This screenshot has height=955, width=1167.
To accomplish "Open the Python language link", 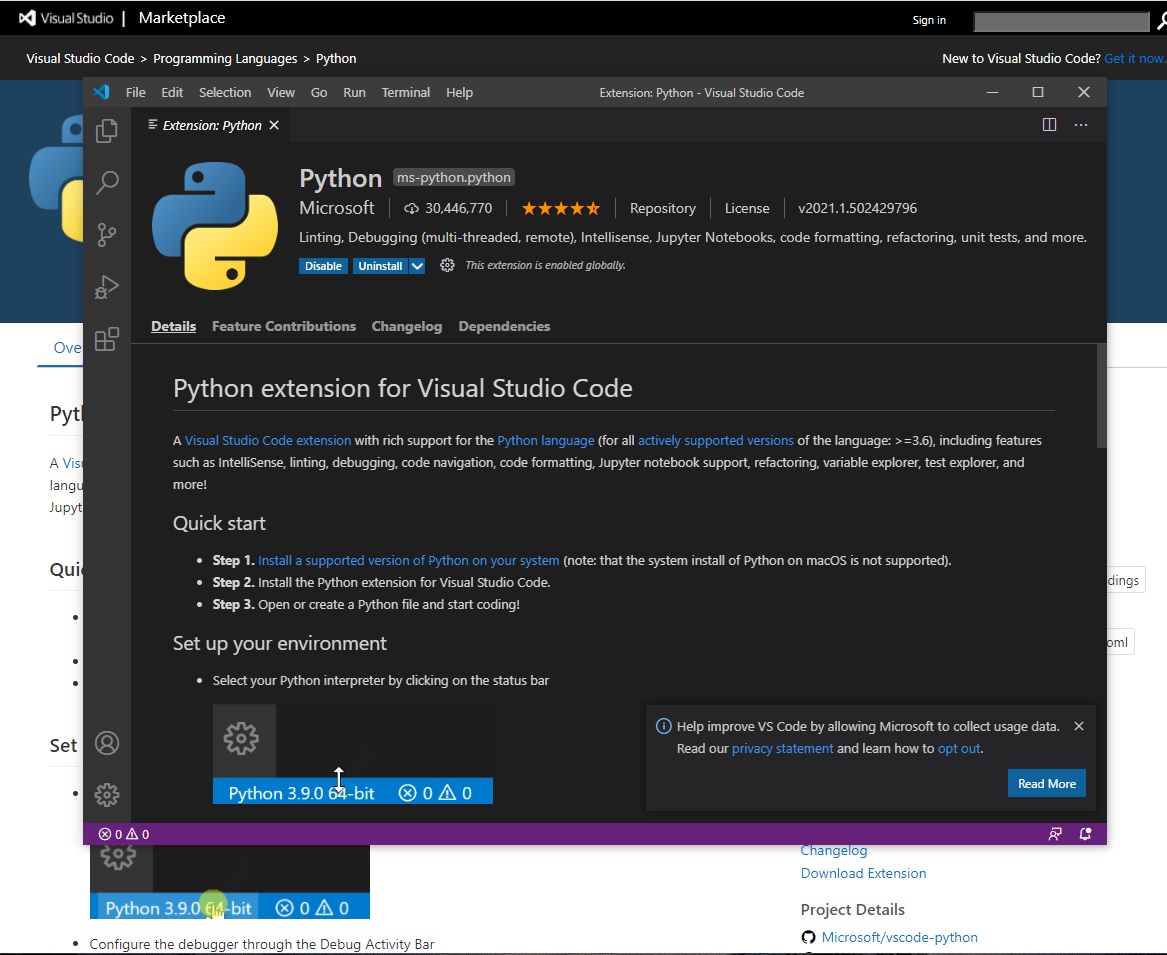I will [x=546, y=441].
